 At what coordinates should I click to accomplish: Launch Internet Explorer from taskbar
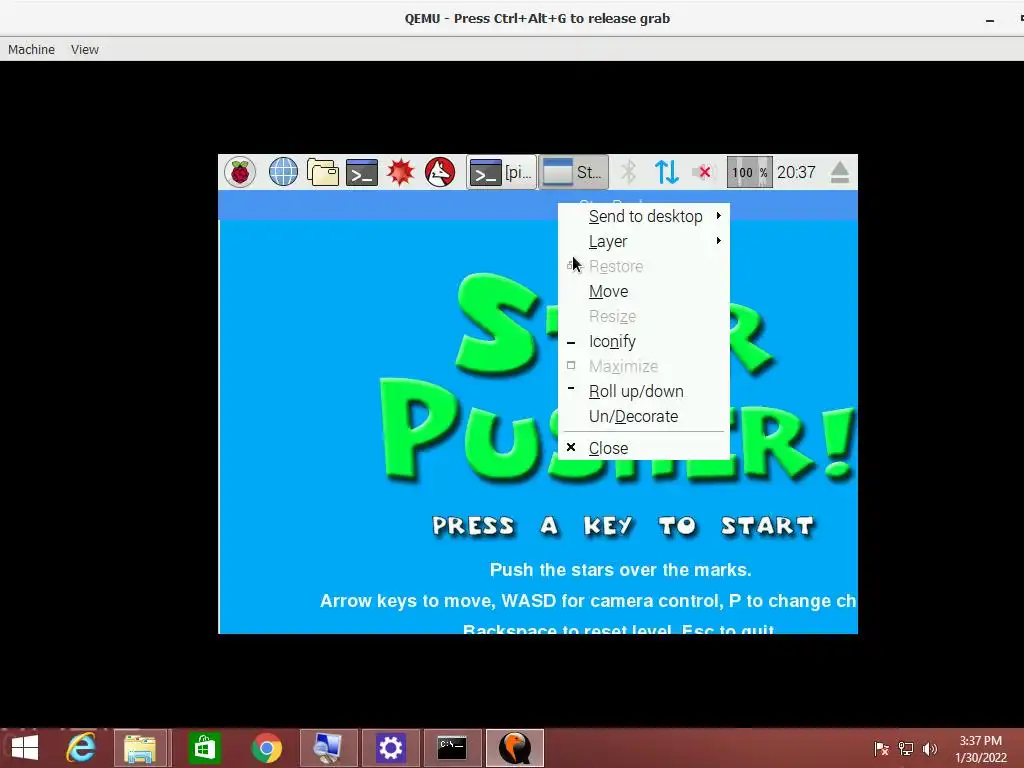click(81, 748)
